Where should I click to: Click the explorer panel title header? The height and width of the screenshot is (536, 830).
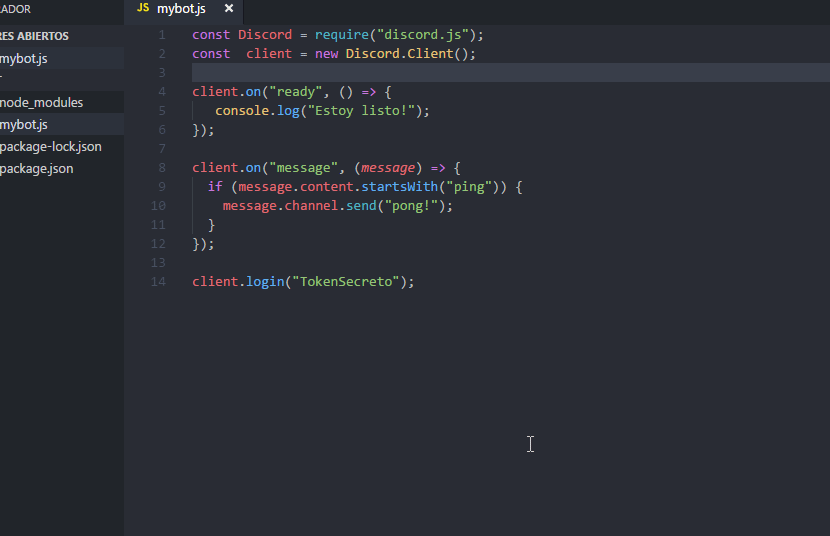point(15,9)
